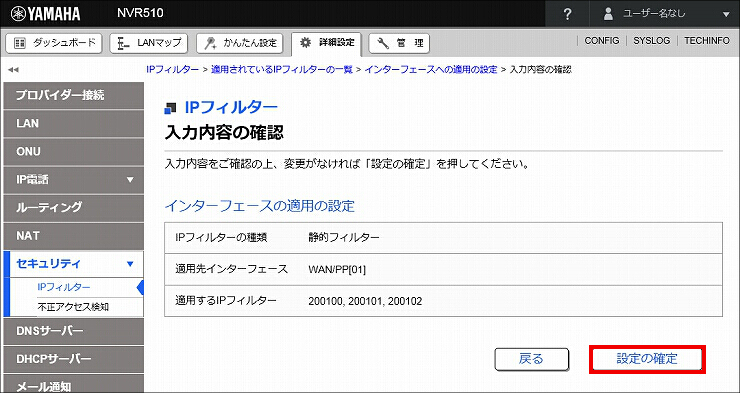Collapse the セキュリティ sidebar menu
This screenshot has width=740, height=393.
tap(73, 264)
